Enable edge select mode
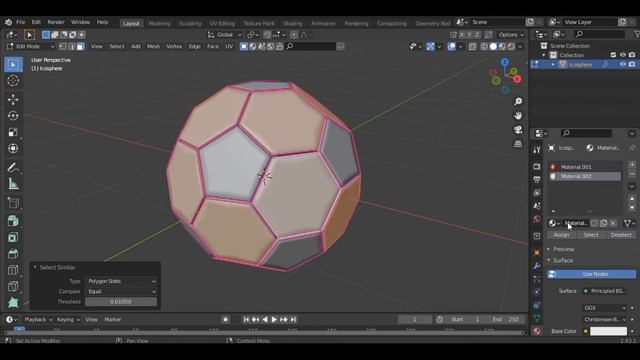This screenshot has width=640, height=360. pos(71,47)
